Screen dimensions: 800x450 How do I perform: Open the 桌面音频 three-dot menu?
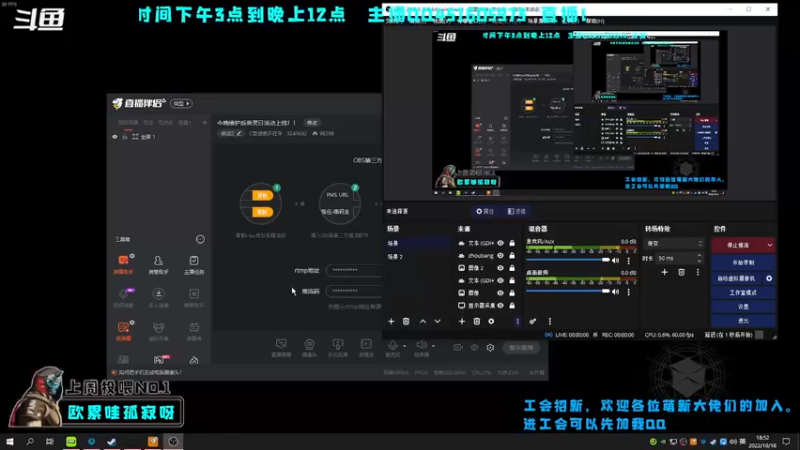click(x=629, y=292)
